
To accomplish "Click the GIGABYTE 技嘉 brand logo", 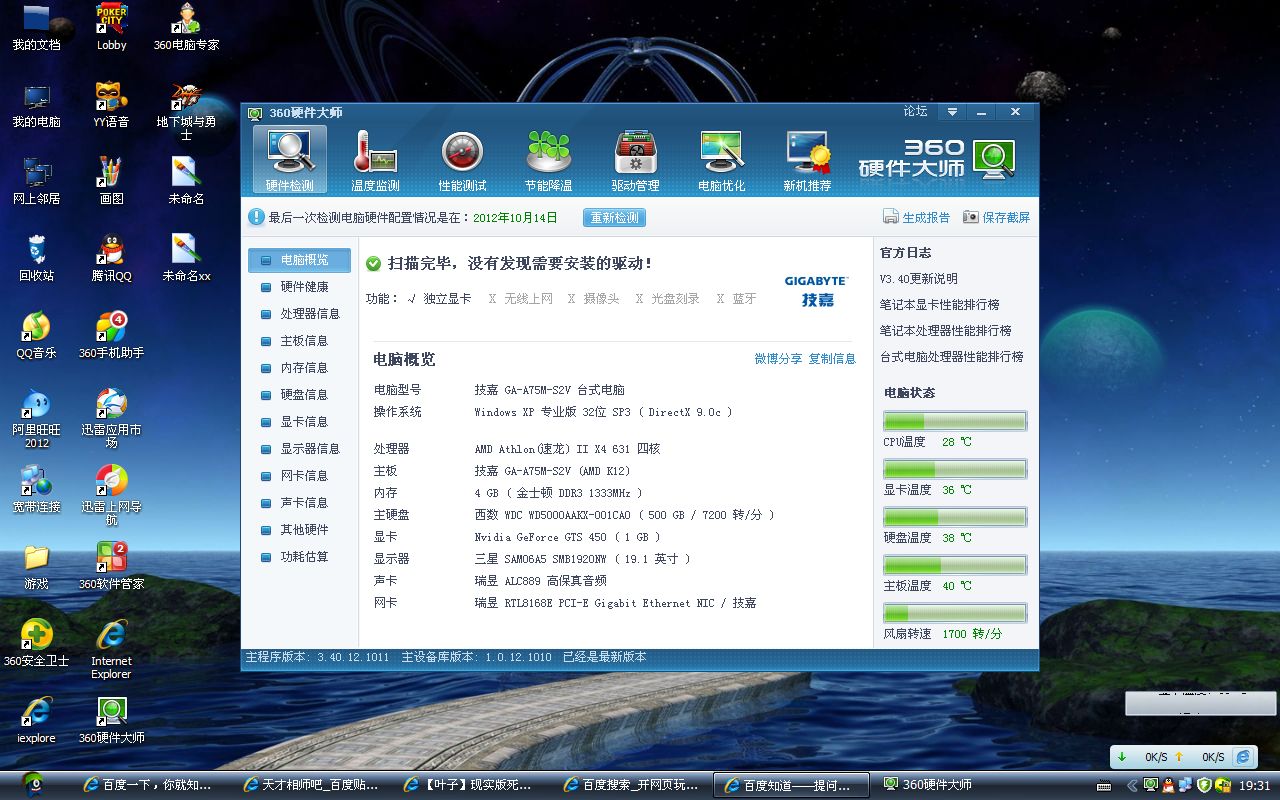I will pos(816,291).
